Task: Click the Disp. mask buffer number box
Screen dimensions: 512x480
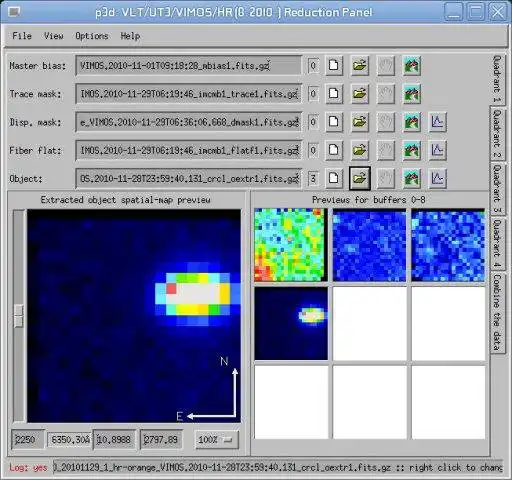Action: (x=313, y=122)
